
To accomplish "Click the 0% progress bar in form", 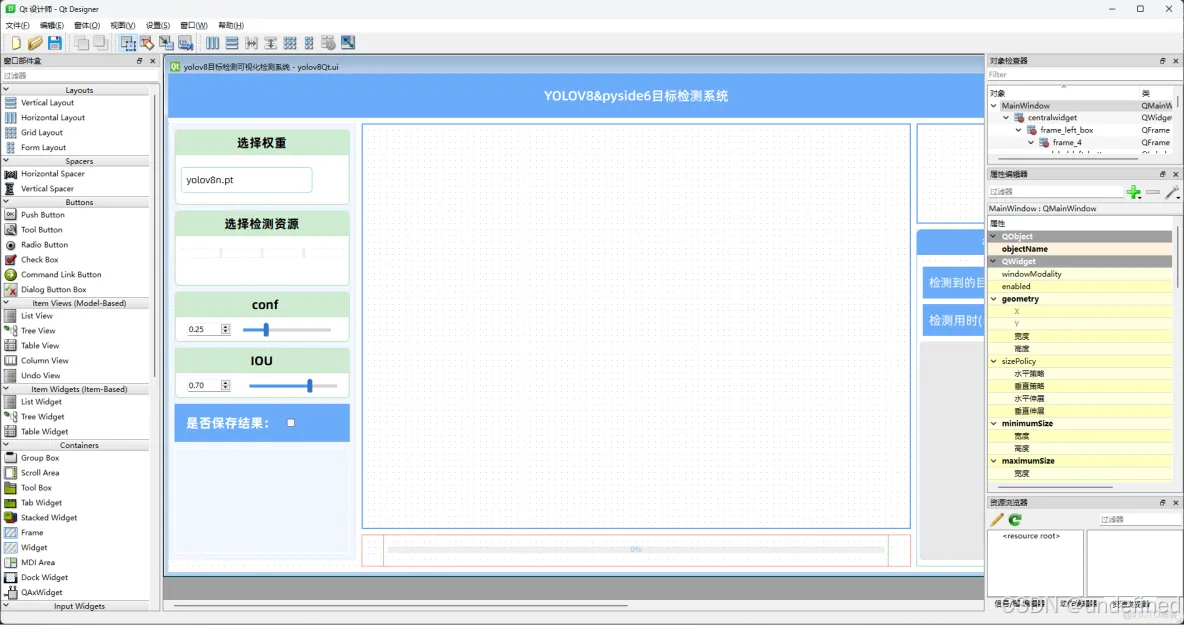I will click(x=636, y=550).
